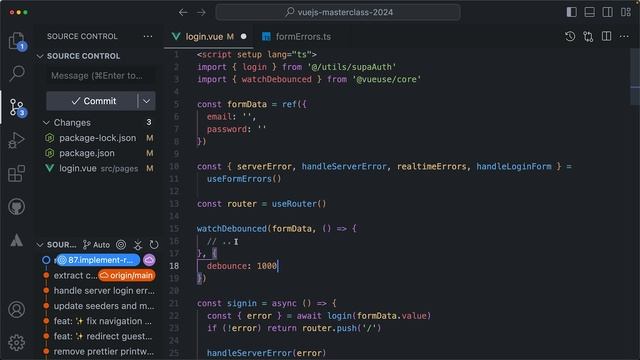Select package-lock.json in Changes
The width and height of the screenshot is (640, 360).
98,138
